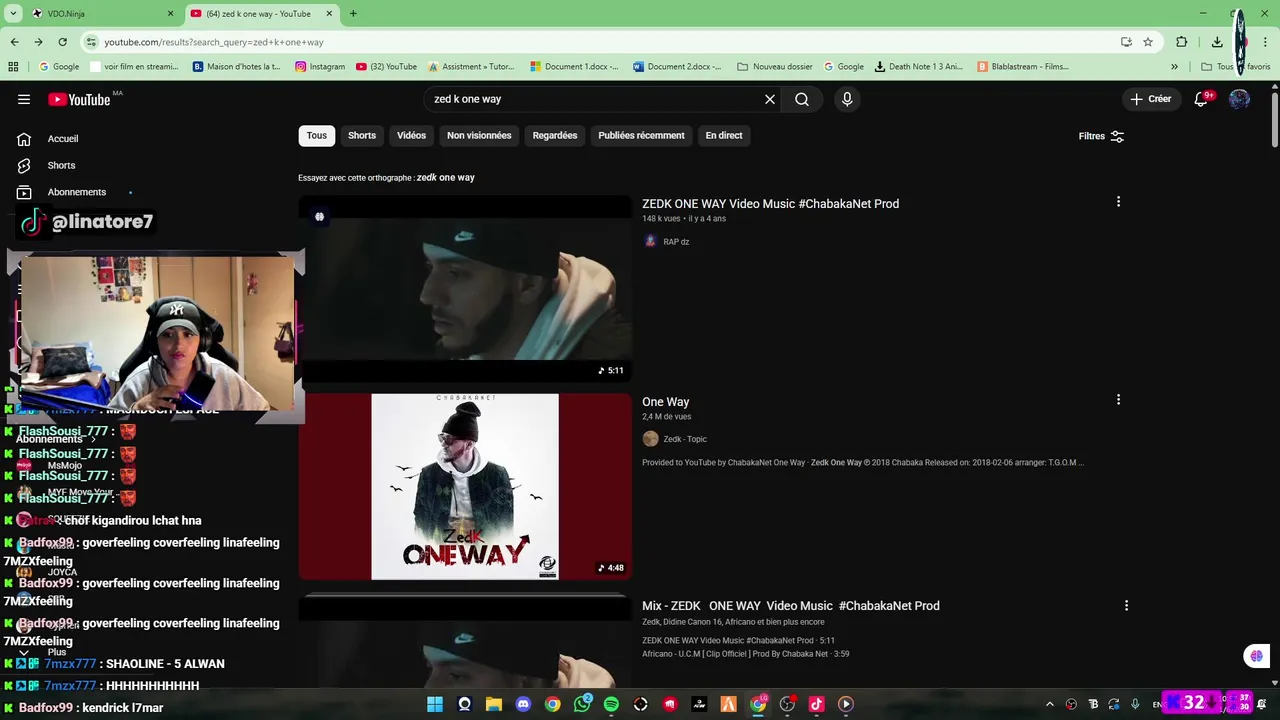1280x720 pixels.
Task: Open the Zedk - Topic channel
Action: 685,439
